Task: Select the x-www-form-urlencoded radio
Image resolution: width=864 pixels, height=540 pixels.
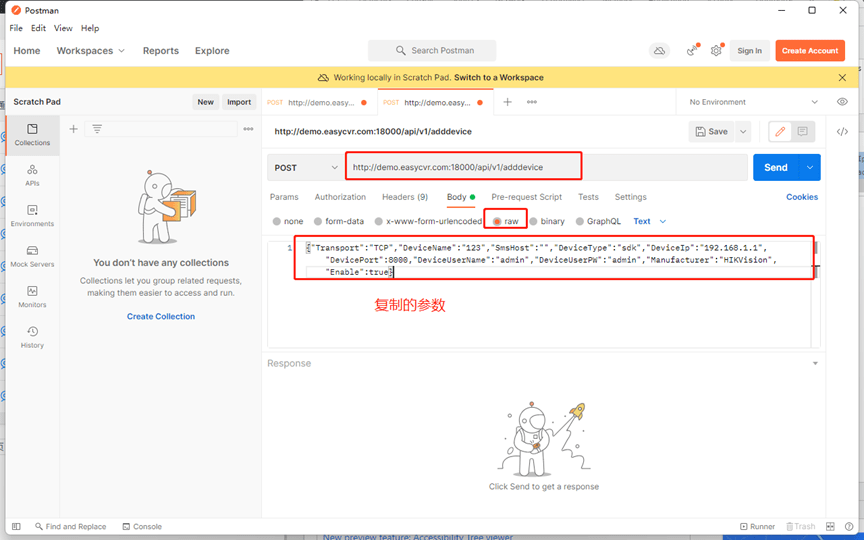Action: pyautogui.click(x=379, y=222)
